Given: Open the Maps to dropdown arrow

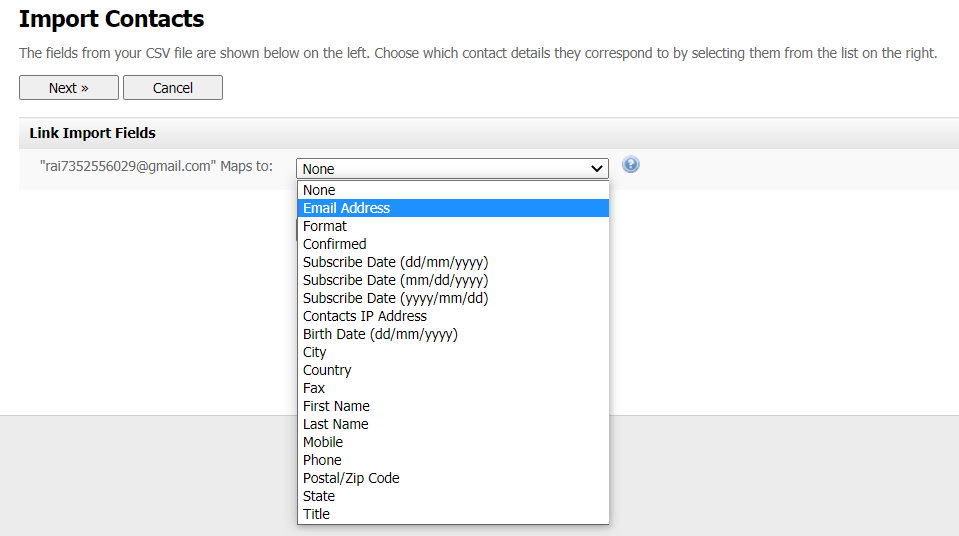Looking at the screenshot, I should click(x=597, y=168).
